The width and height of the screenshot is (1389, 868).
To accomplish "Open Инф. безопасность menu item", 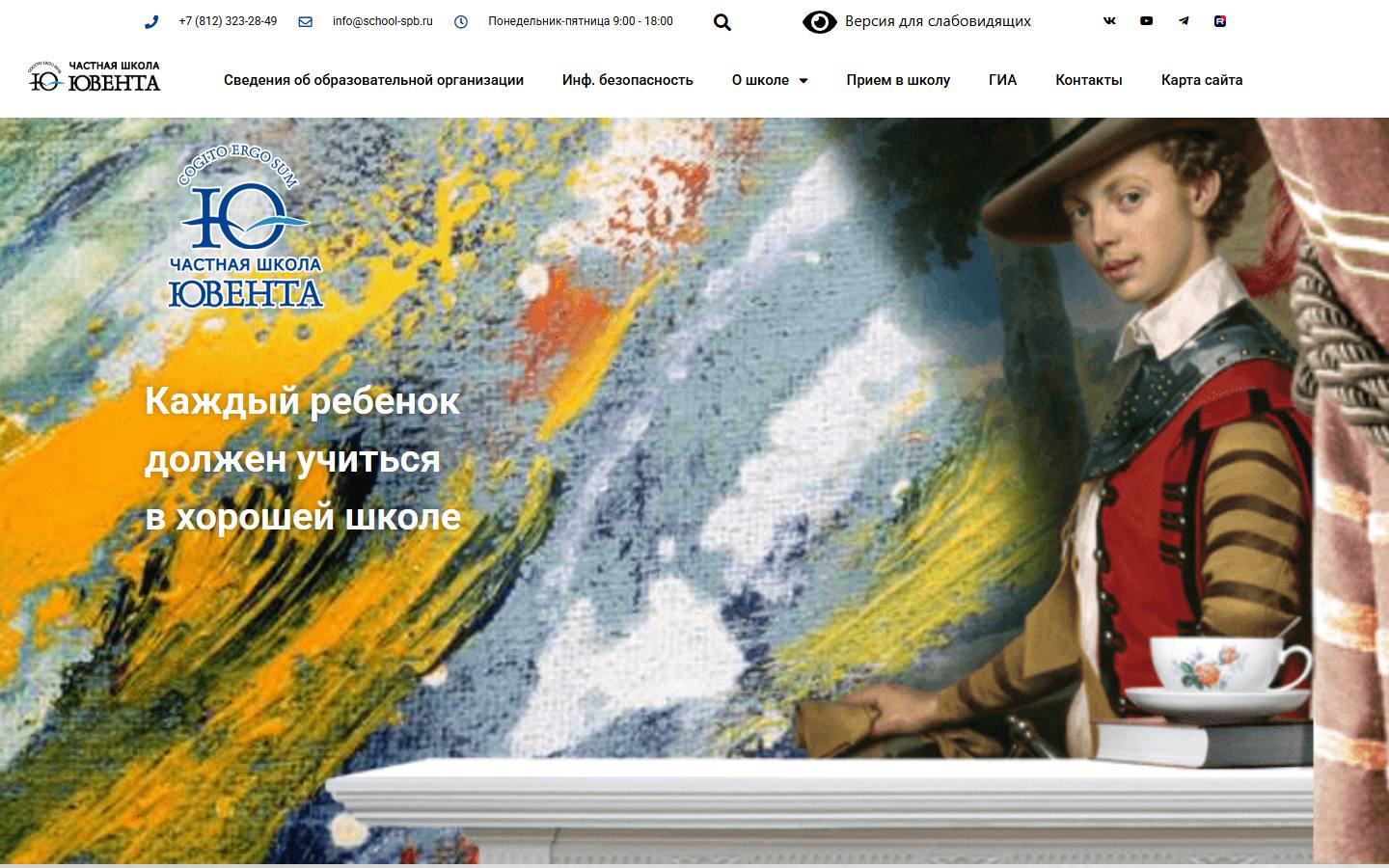I will tap(627, 80).
